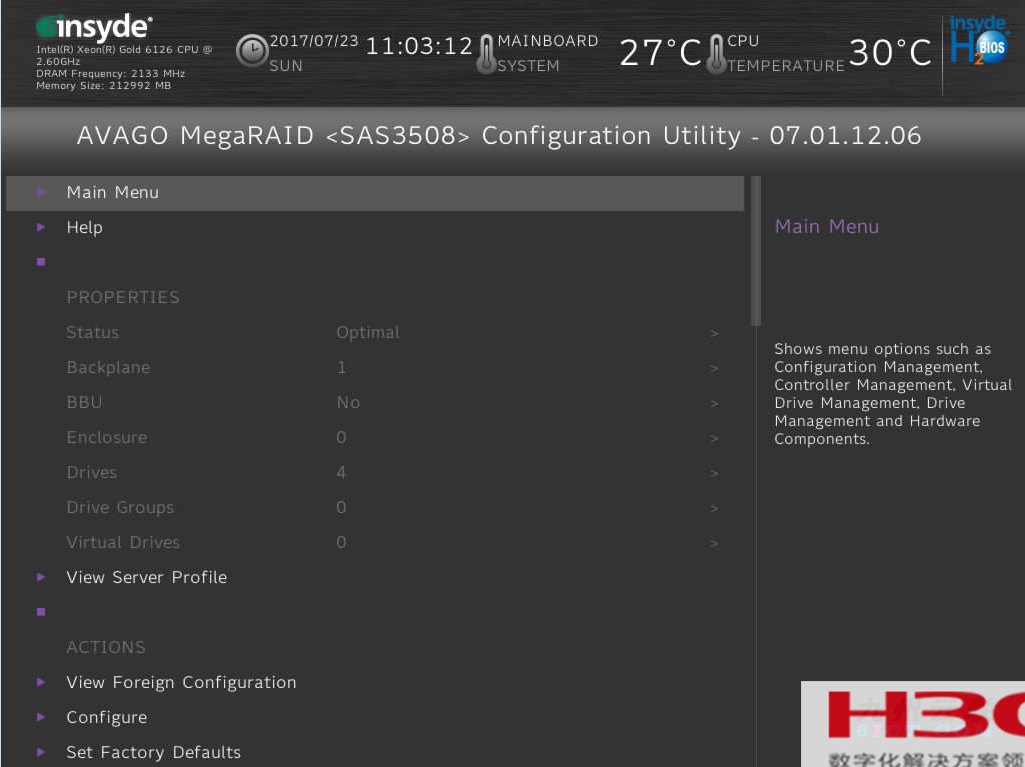Click the mainboard thermometer icon
Screen dimensions: 1025x767
[x=486, y=54]
